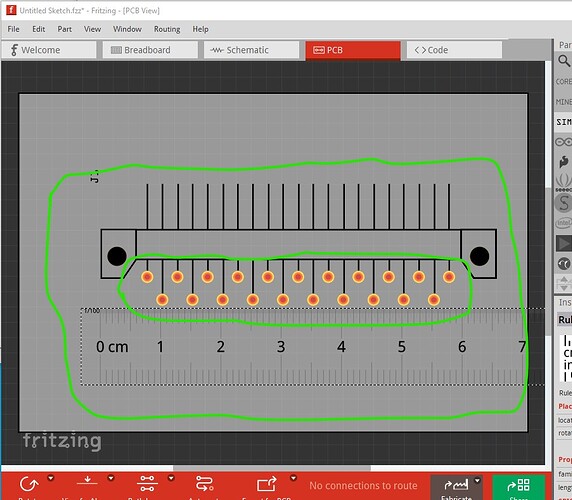Open the parts search magnifier
The width and height of the screenshot is (572, 500).
pyautogui.click(x=564, y=61)
